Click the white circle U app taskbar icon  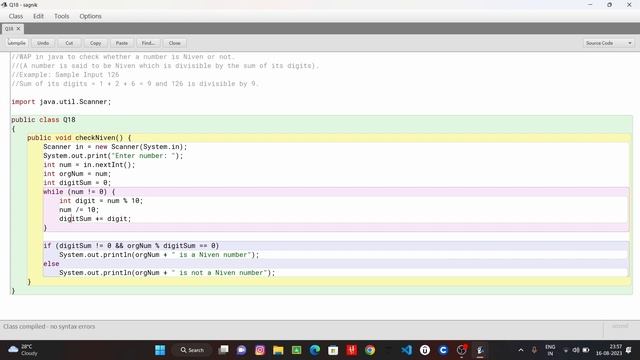click(425, 350)
